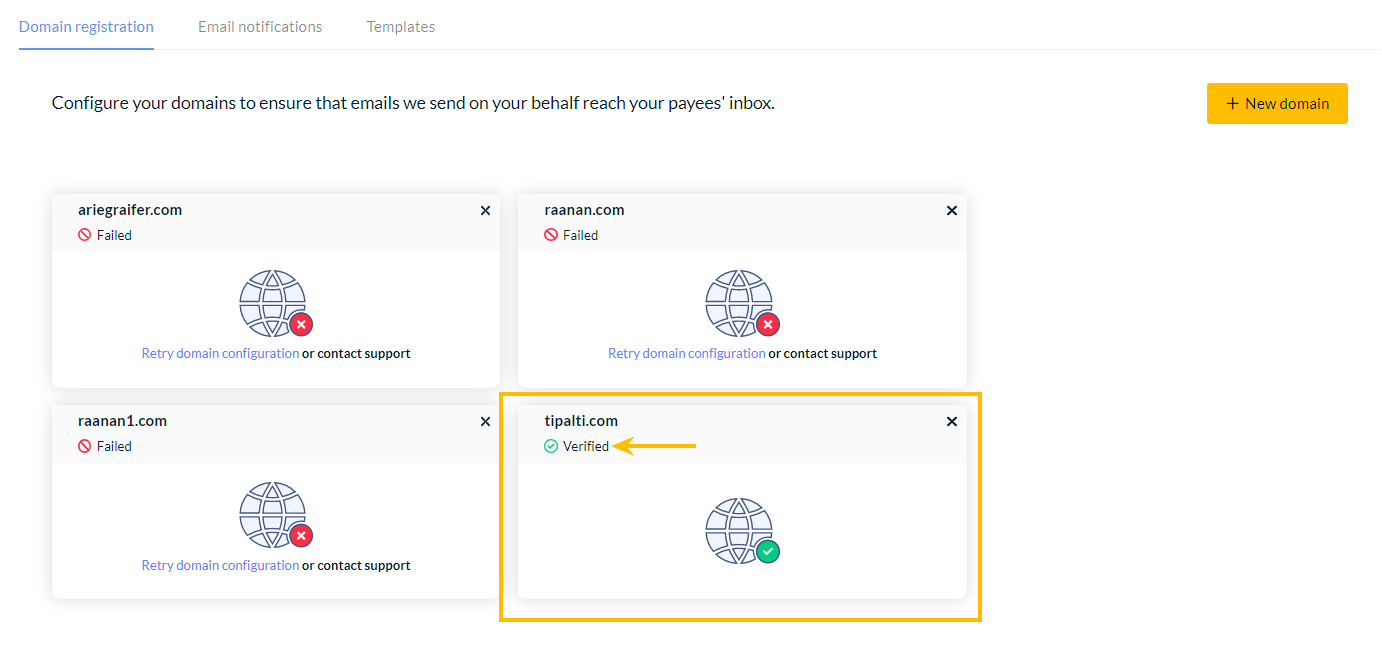This screenshot has width=1382, height=665.
Task: Select the raanan1.com domain name
Action: pos(122,421)
